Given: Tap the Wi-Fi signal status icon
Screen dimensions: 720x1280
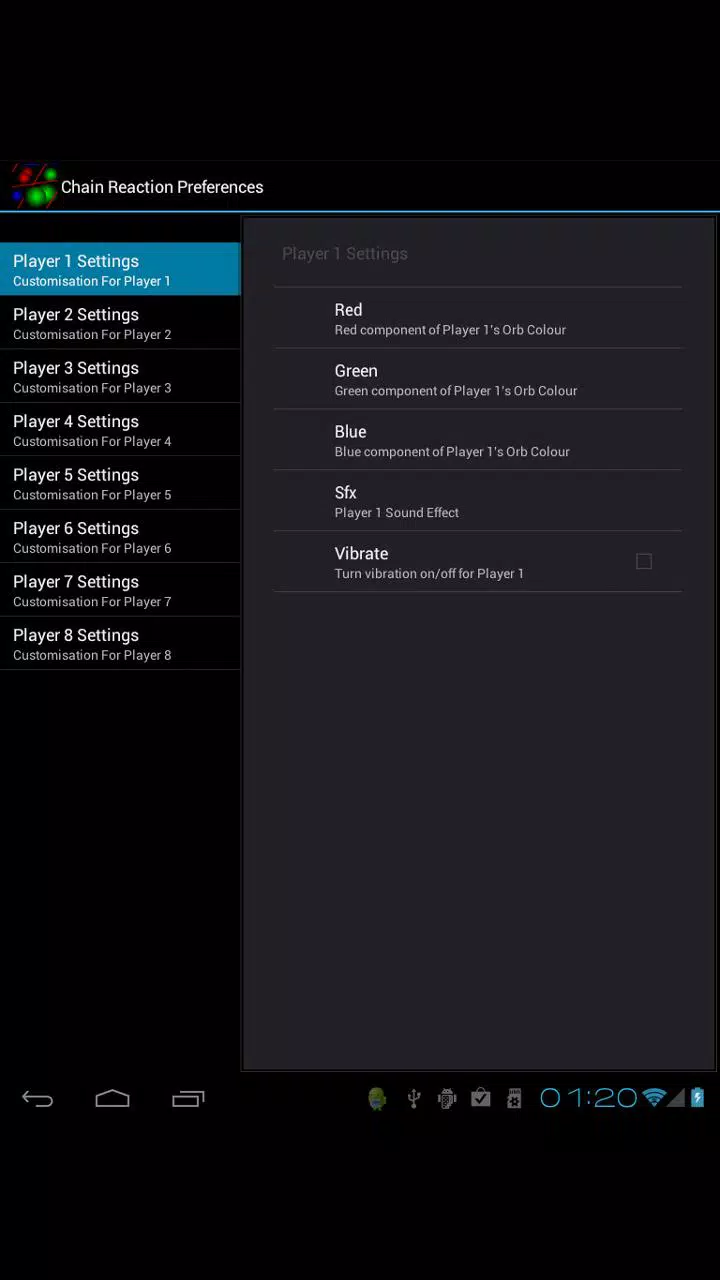Looking at the screenshot, I should 654,1098.
